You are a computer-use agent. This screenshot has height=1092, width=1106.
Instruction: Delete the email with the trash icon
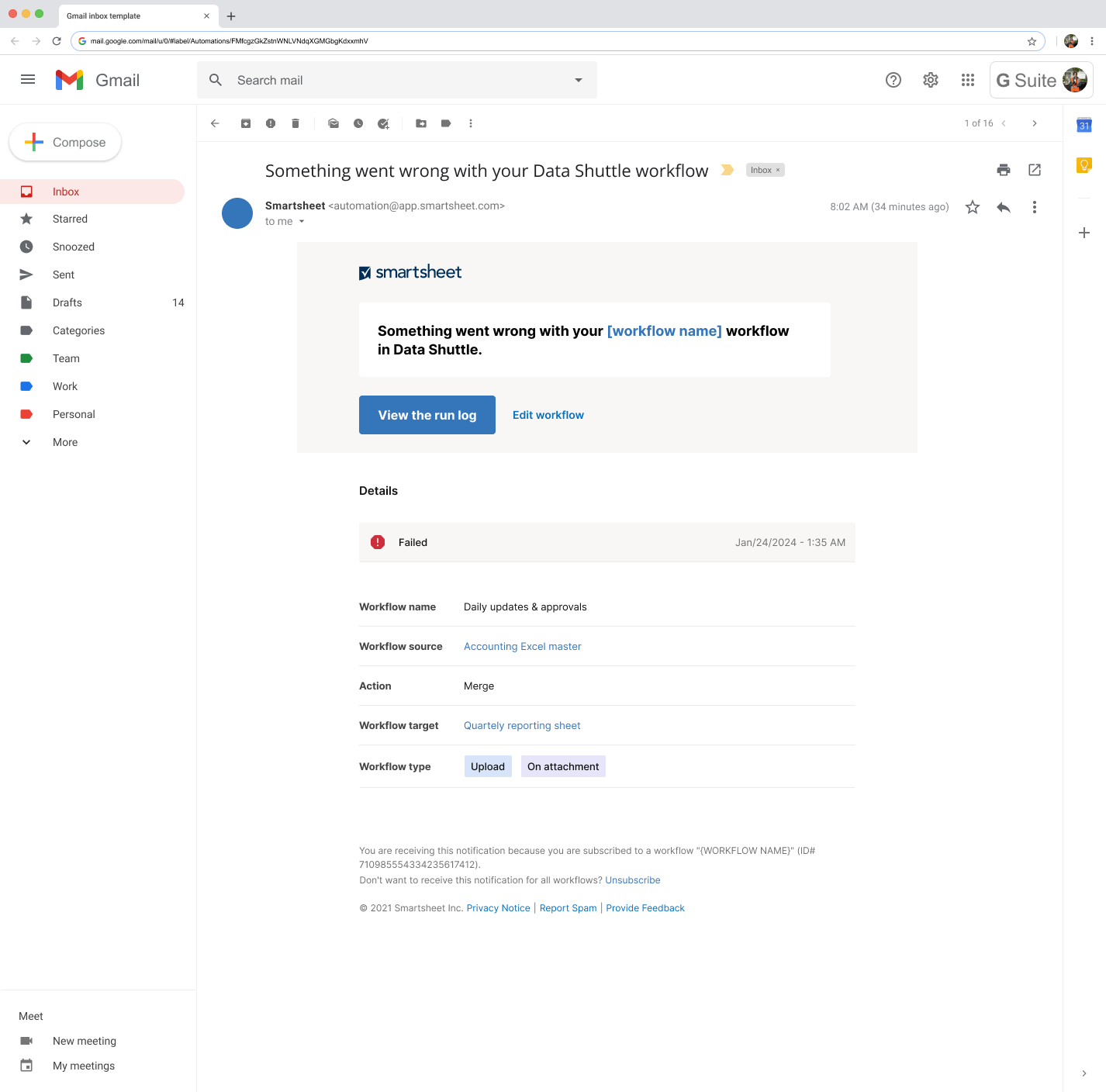[x=296, y=123]
